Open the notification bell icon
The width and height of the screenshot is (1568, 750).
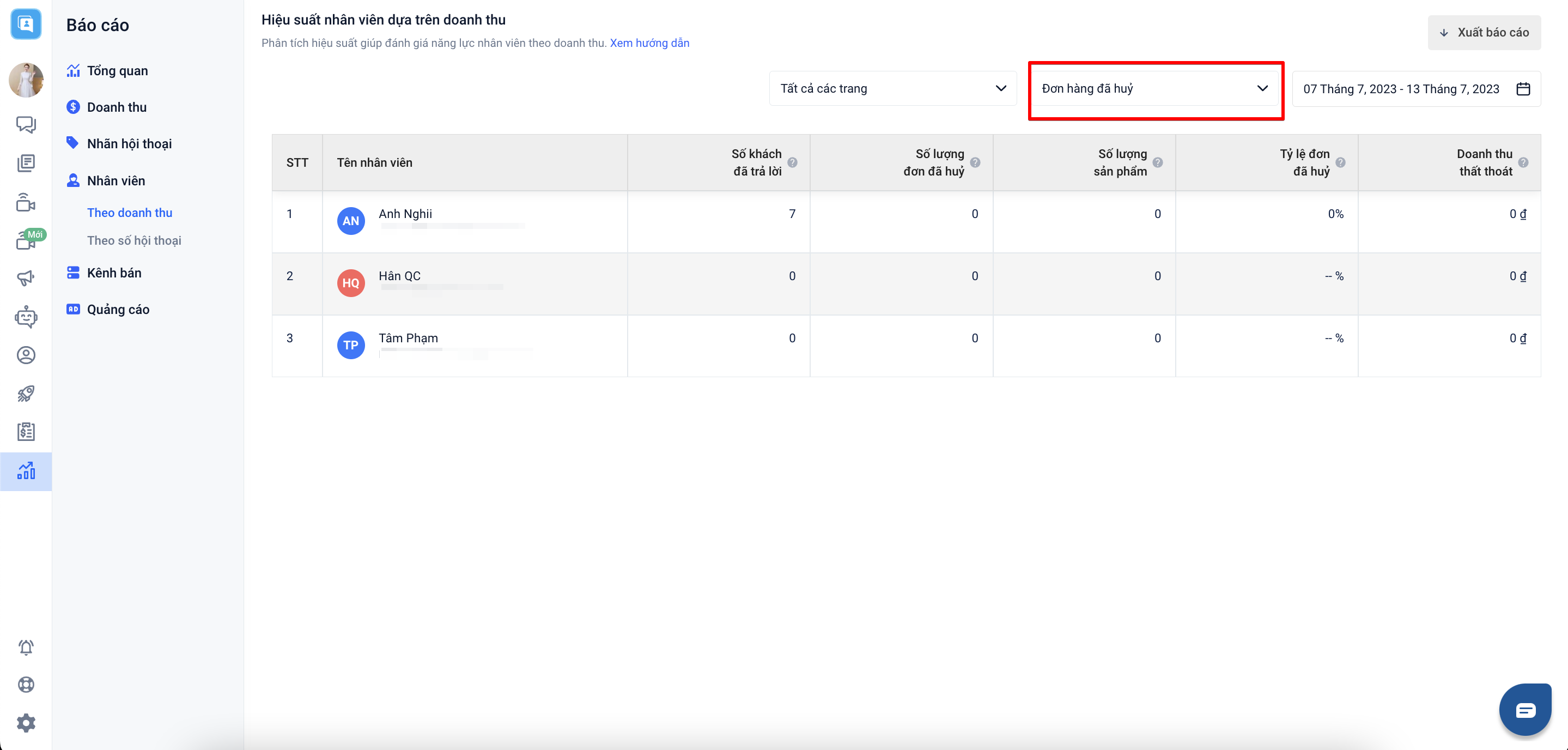[26, 647]
